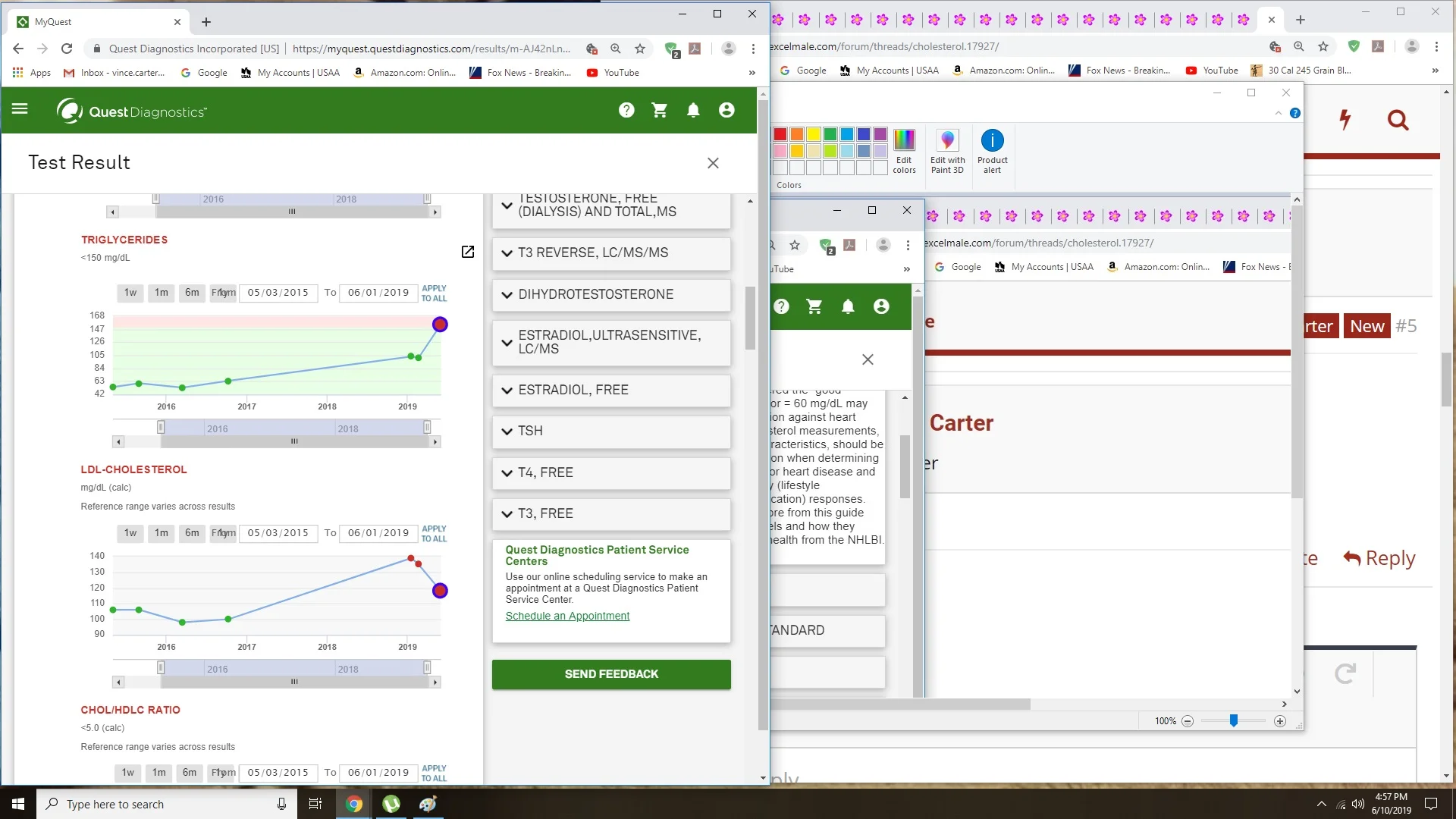Viewport: 1456px width, 819px height.
Task: Go back in the MyQuest browser window
Action: (x=18, y=49)
